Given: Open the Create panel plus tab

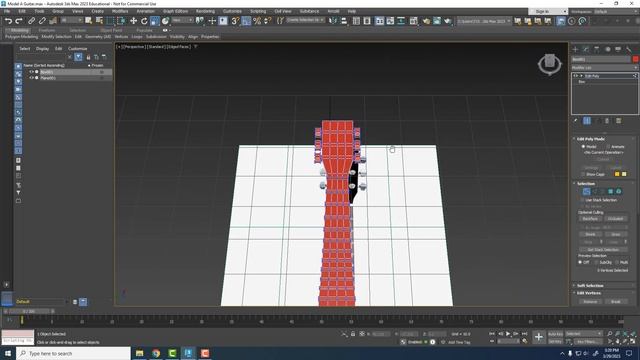Looking at the screenshot, I should point(576,49).
